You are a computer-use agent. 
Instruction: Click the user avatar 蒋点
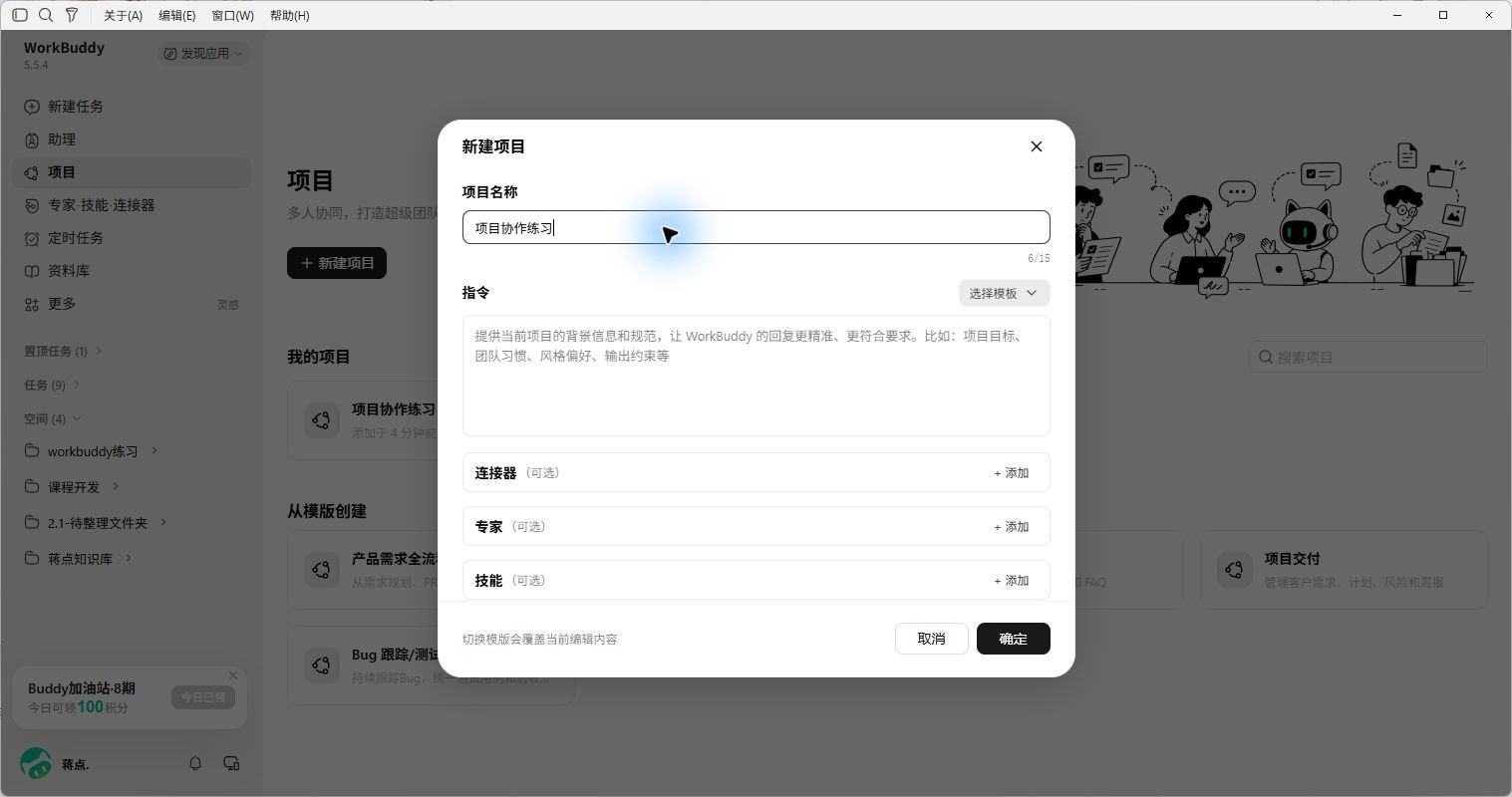36,763
